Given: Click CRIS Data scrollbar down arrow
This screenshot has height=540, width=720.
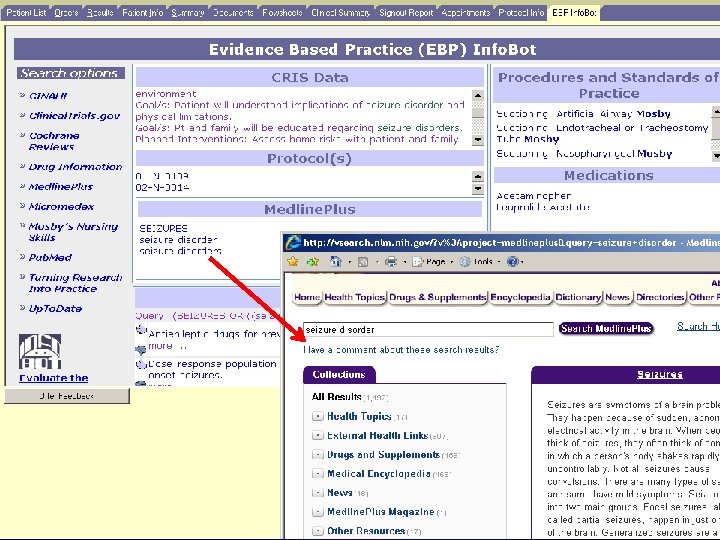Looking at the screenshot, I should point(478,140).
